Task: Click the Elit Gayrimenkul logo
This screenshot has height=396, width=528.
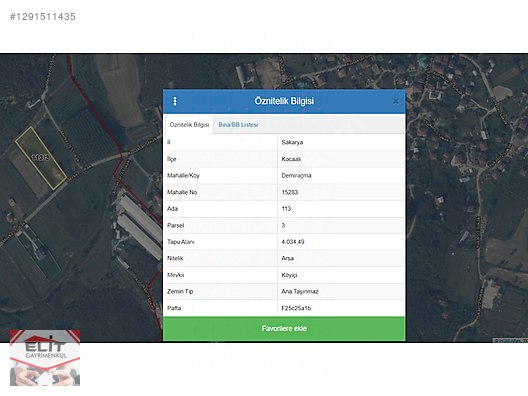Action: click(45, 358)
